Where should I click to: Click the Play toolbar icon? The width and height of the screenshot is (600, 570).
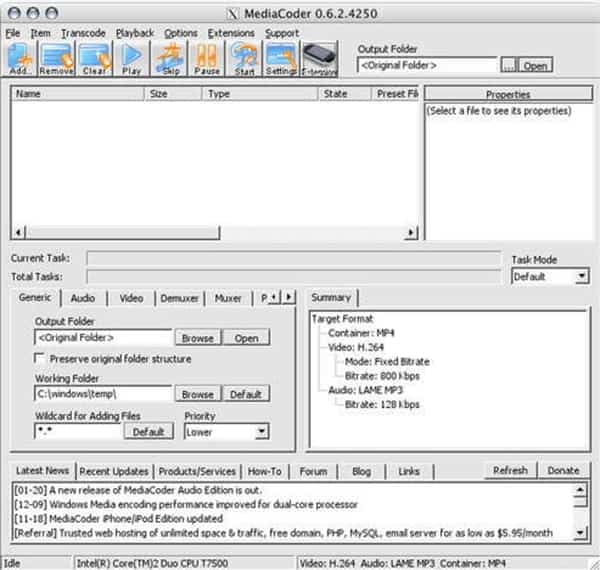click(x=132, y=59)
